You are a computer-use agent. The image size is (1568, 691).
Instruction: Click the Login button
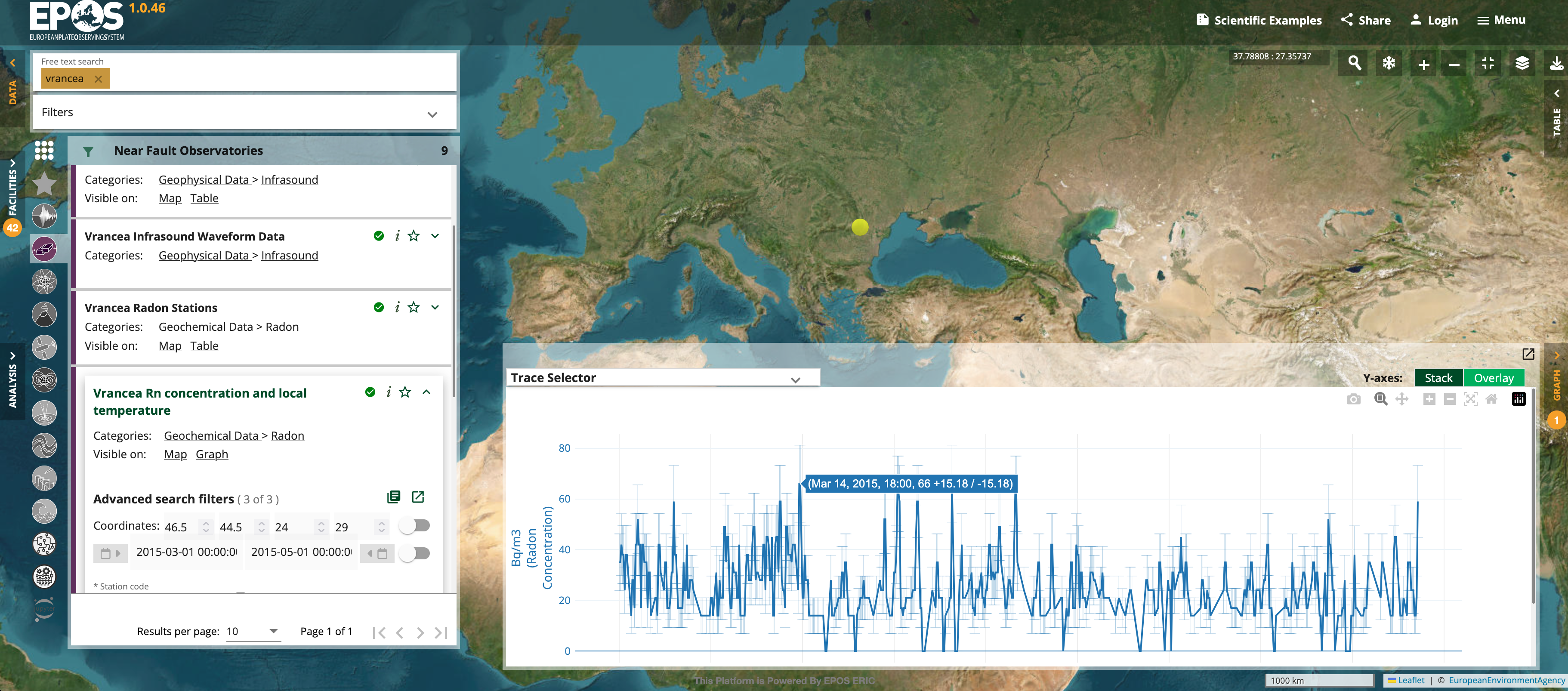(x=1434, y=20)
